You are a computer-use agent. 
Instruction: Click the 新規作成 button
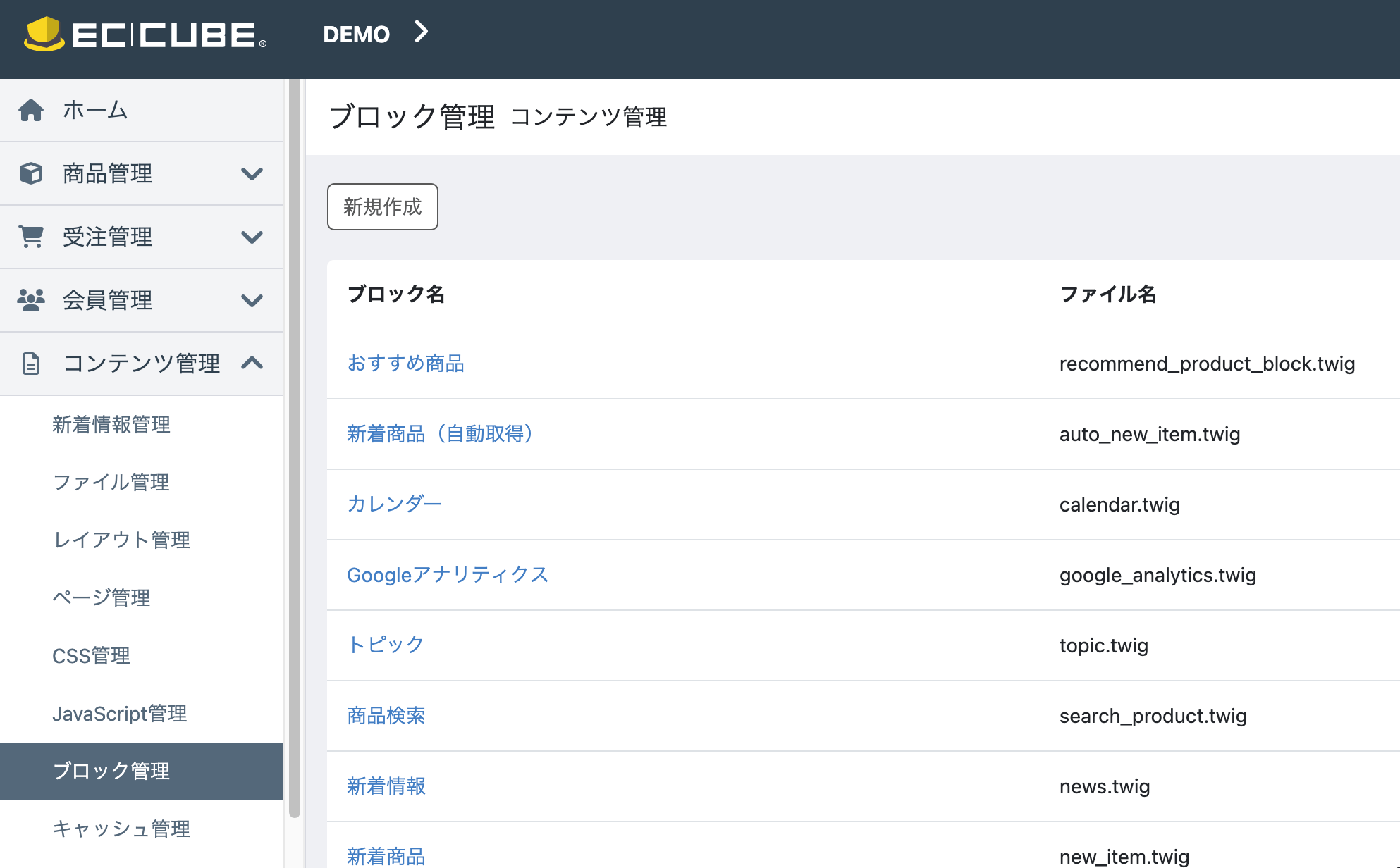[383, 207]
